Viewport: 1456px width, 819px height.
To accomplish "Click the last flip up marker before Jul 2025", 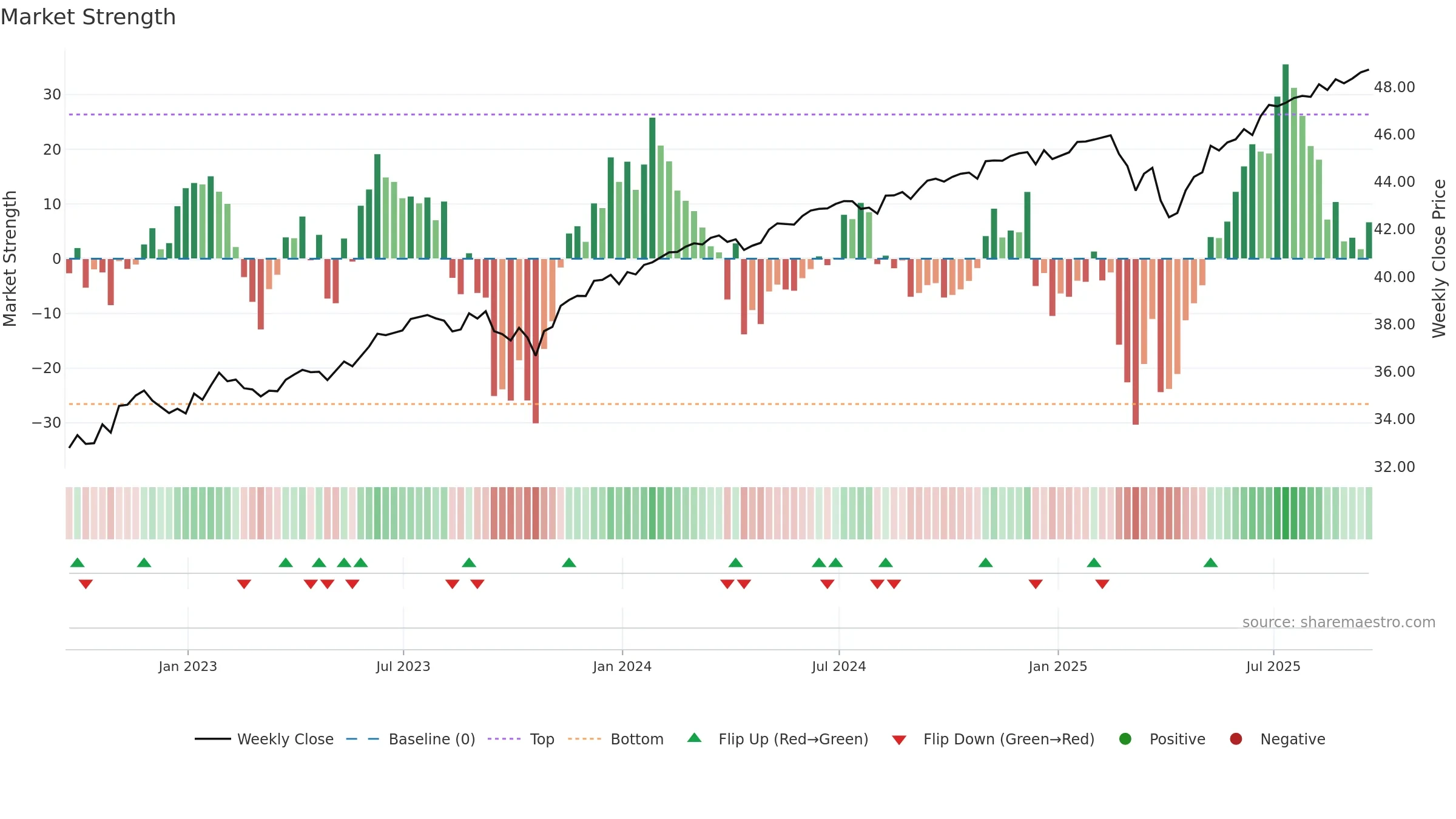I will 1210,562.
